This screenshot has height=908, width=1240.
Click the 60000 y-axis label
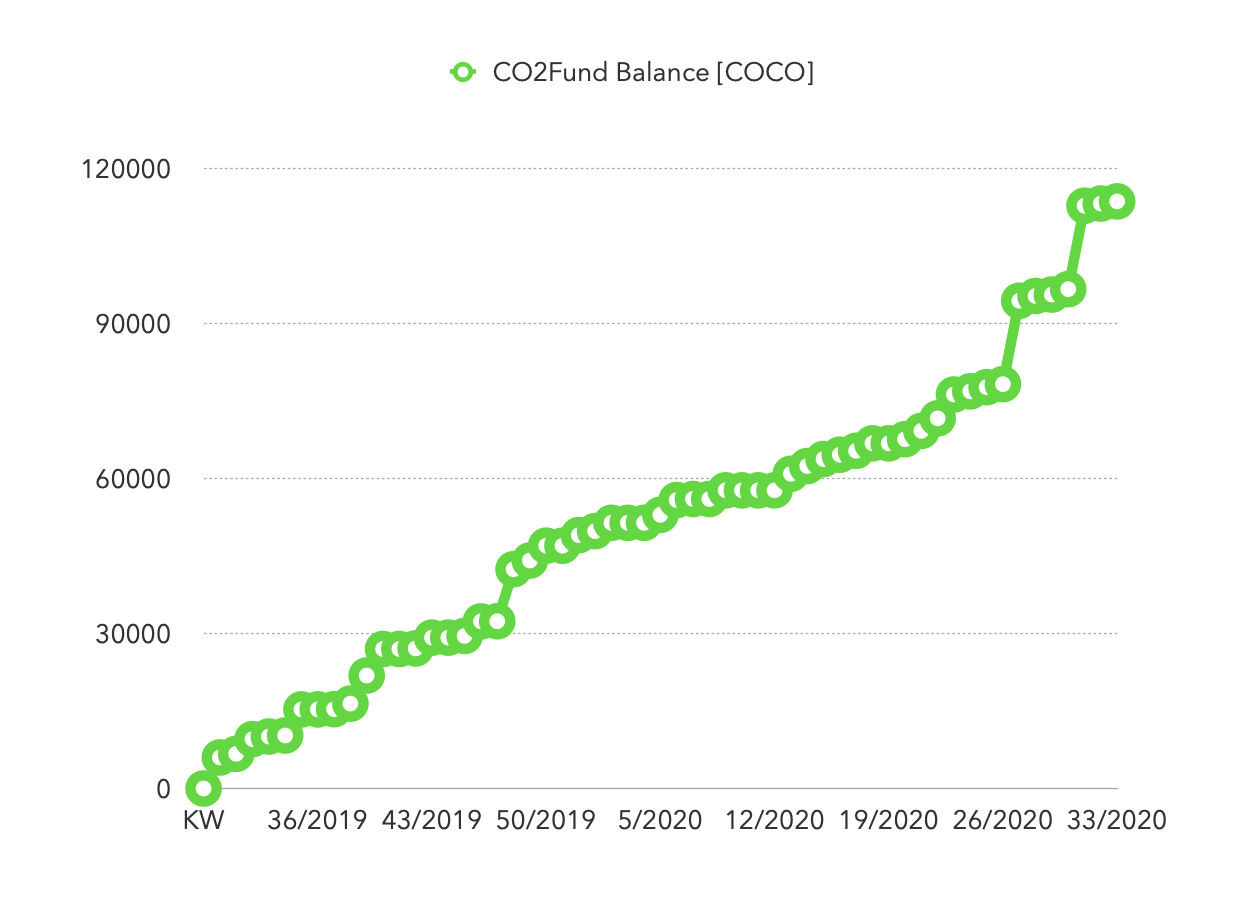point(136,479)
